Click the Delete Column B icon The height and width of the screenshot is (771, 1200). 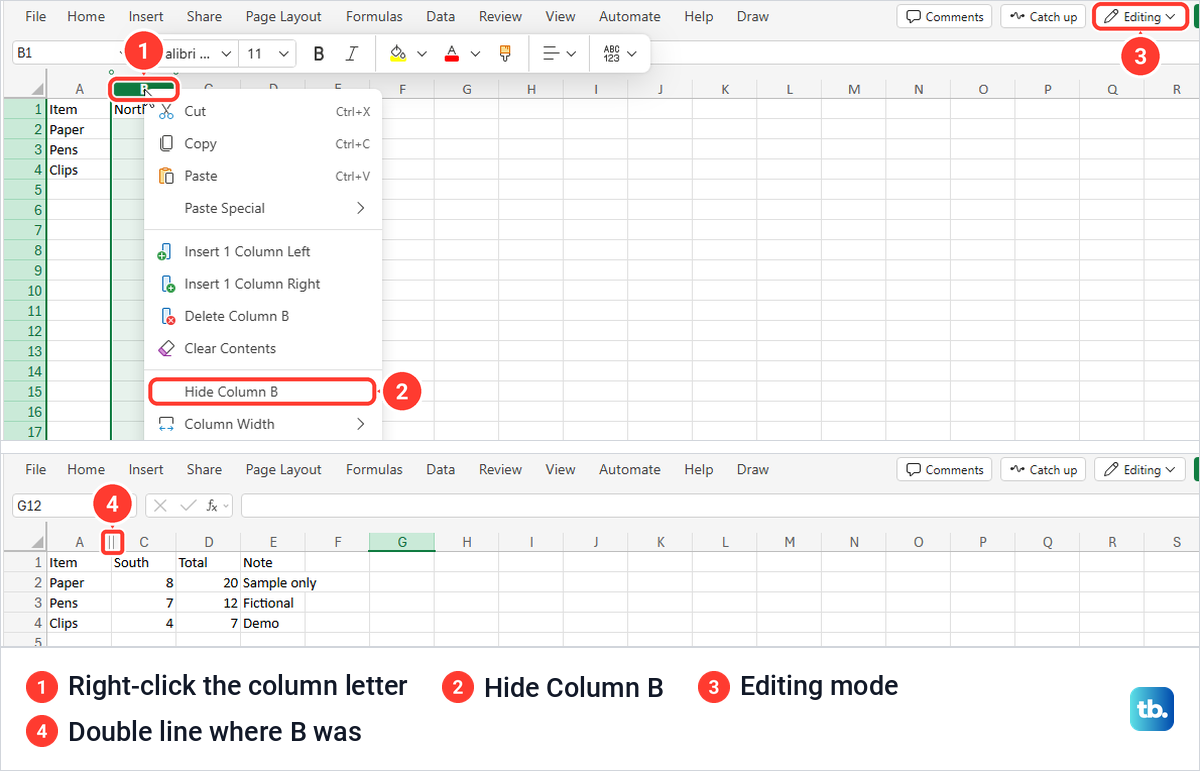166,316
